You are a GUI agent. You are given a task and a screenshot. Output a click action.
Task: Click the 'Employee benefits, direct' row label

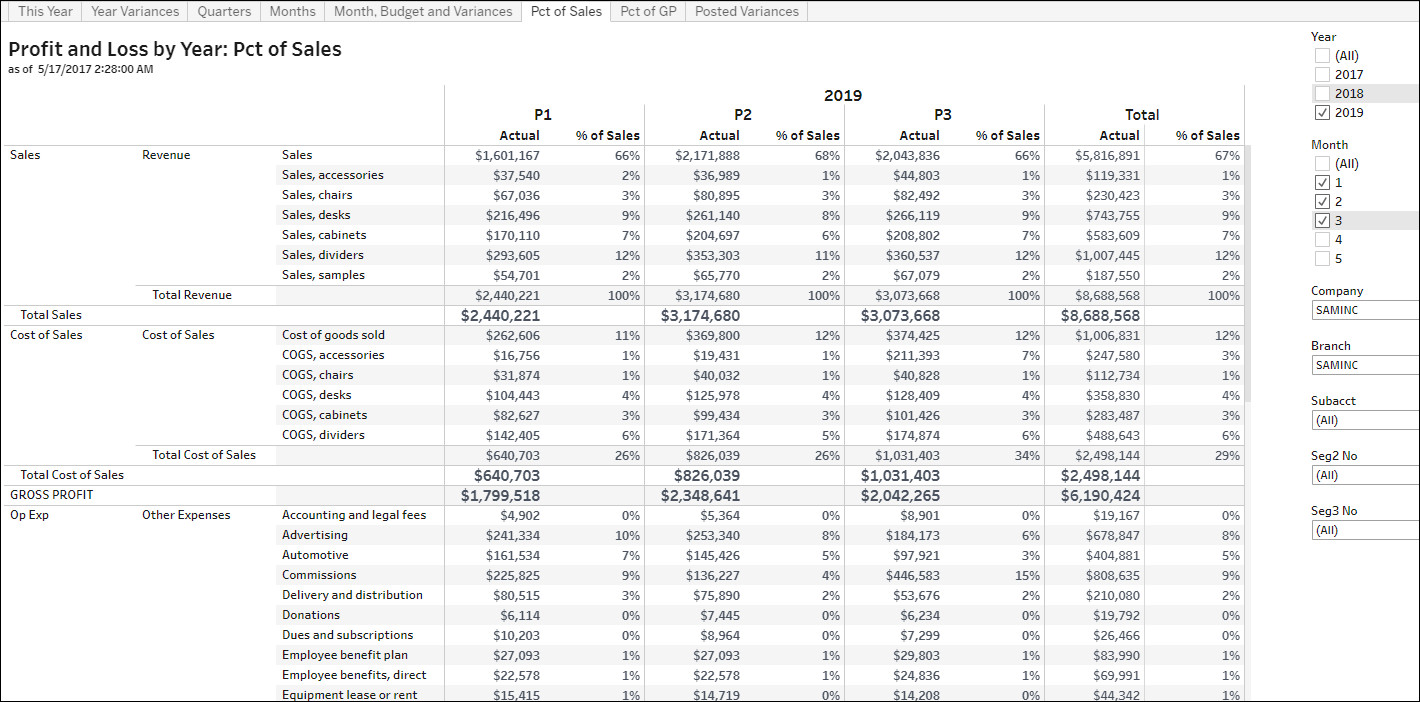pos(354,675)
